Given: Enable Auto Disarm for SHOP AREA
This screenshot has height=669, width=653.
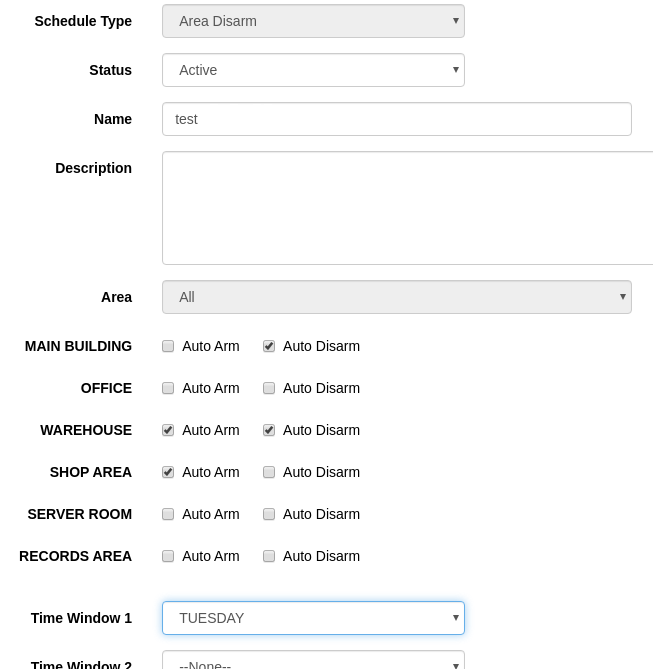Looking at the screenshot, I should pos(269,472).
